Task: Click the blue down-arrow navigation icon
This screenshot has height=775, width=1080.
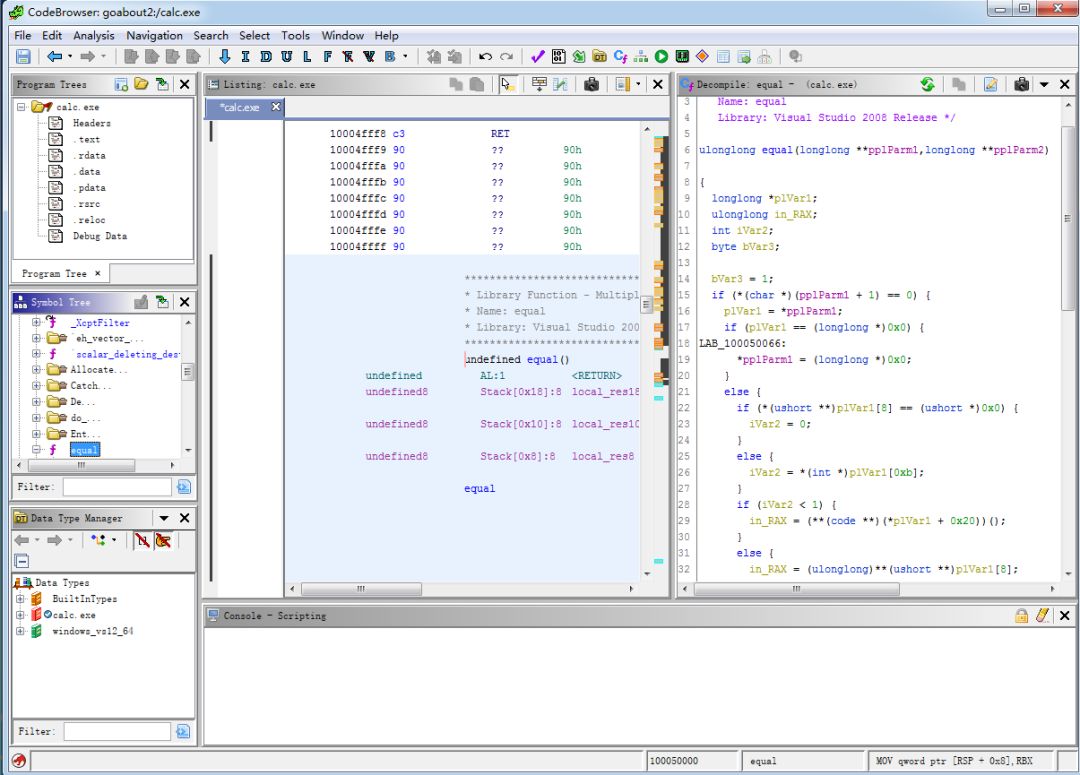Action: point(225,57)
